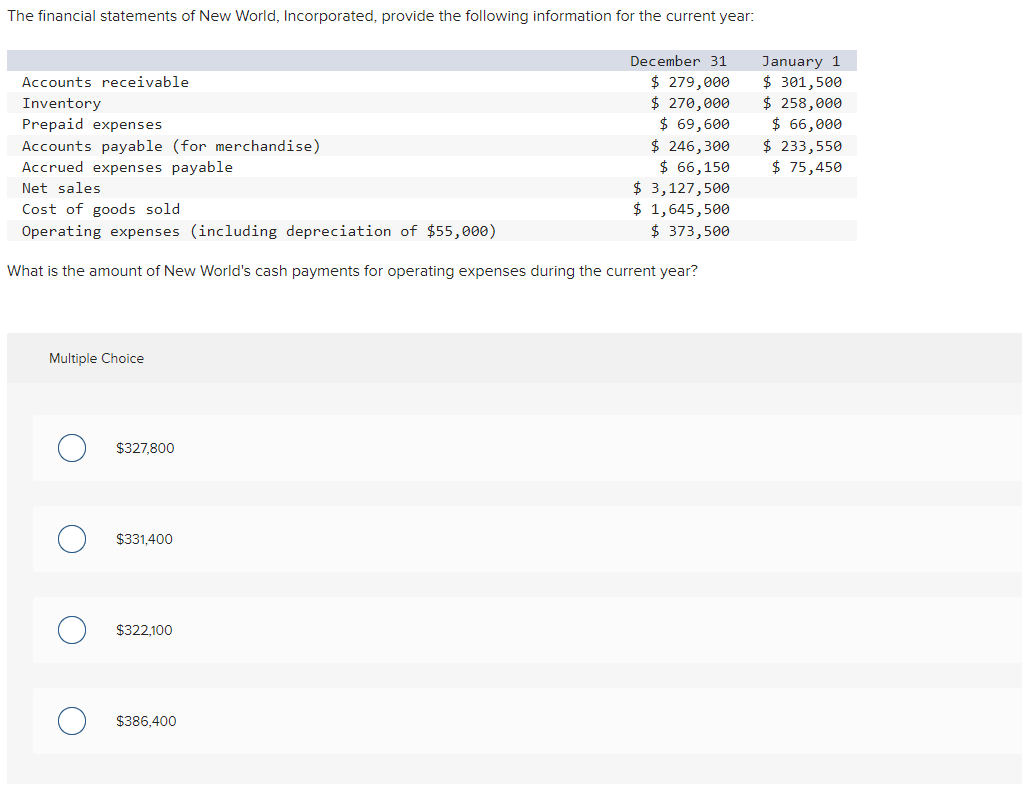This screenshot has height=792, width=1022.
Task: Click the December 31 column header
Action: [678, 61]
